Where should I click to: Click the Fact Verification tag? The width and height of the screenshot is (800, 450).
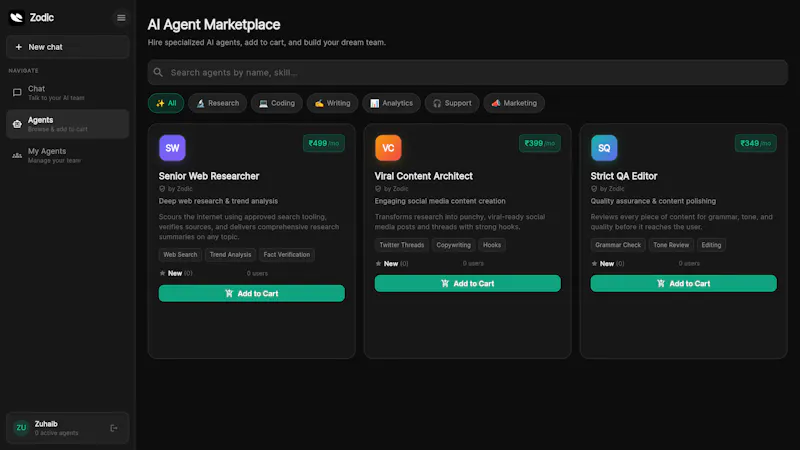tap(287, 255)
